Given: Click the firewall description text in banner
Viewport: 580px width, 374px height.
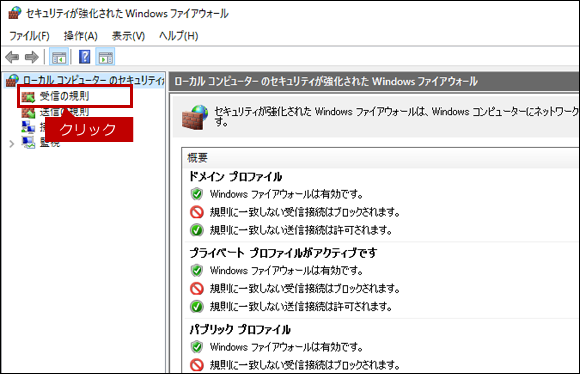Looking at the screenshot, I should pos(397,117).
